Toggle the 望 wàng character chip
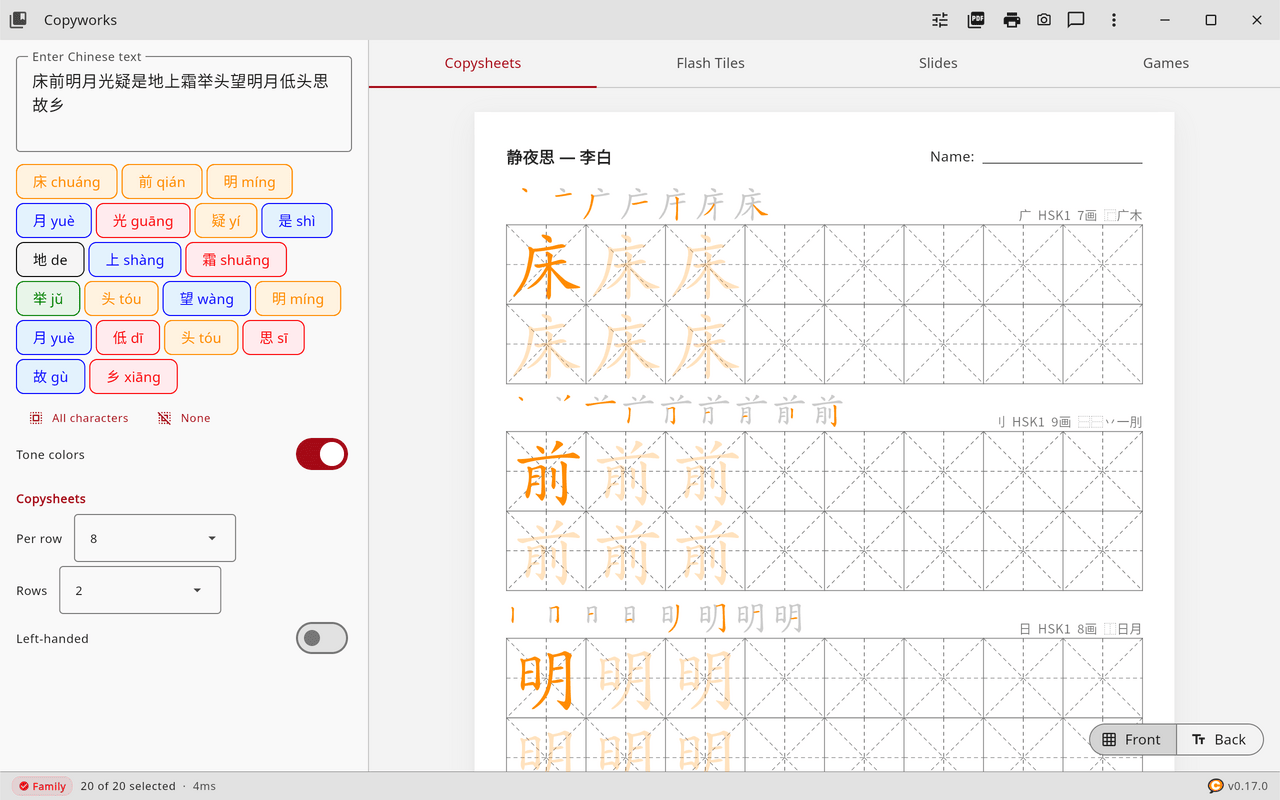The image size is (1280, 800). click(x=207, y=299)
